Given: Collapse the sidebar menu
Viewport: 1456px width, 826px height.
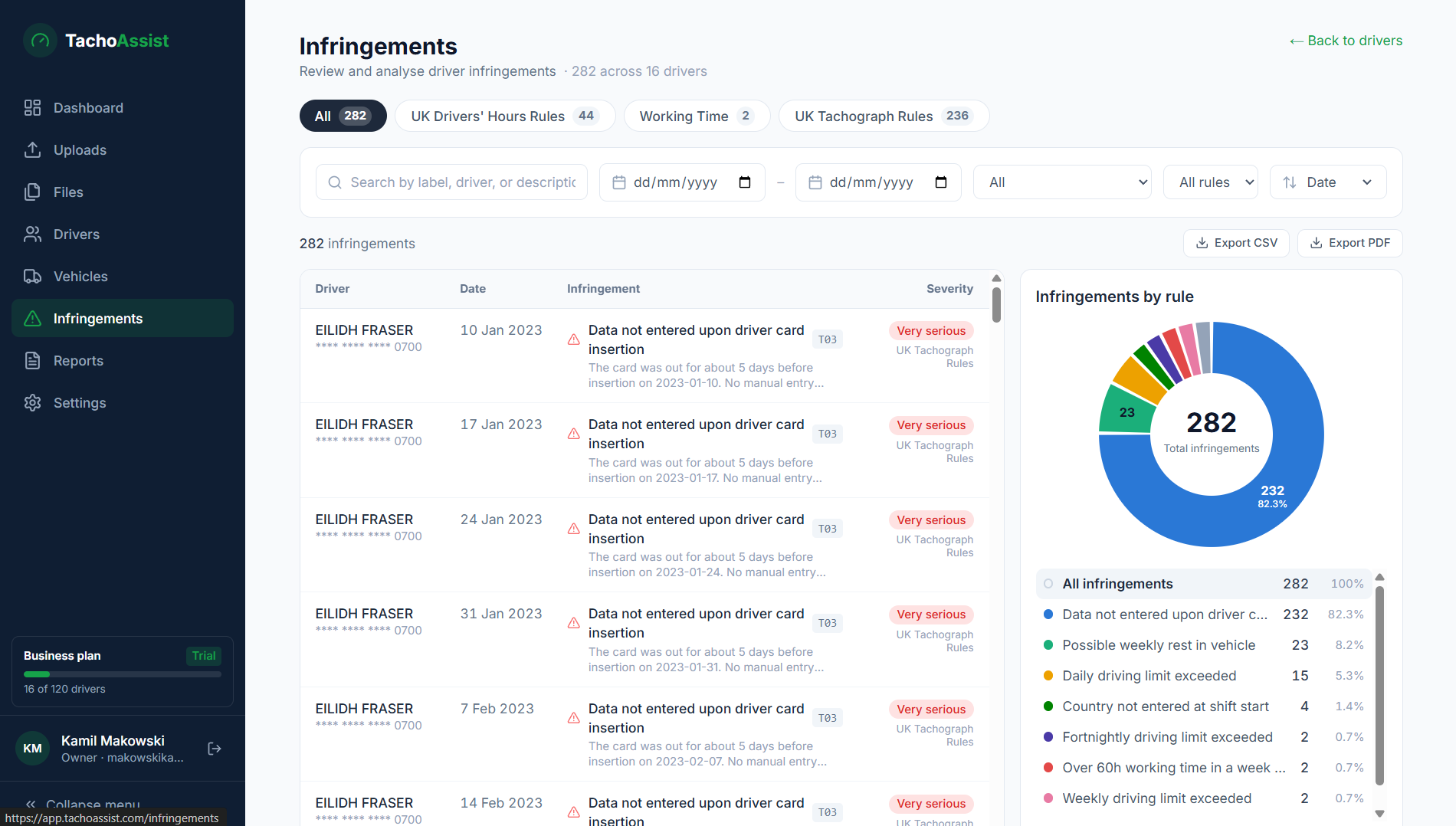Looking at the screenshot, I should [84, 805].
